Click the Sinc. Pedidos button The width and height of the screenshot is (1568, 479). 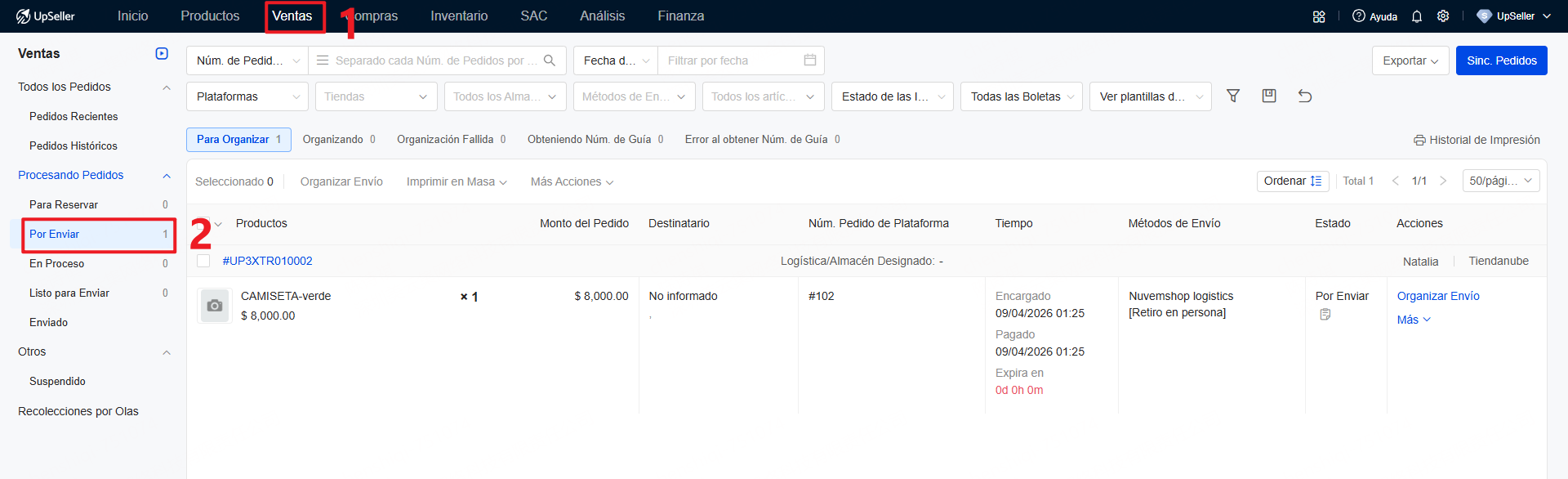coord(1501,60)
